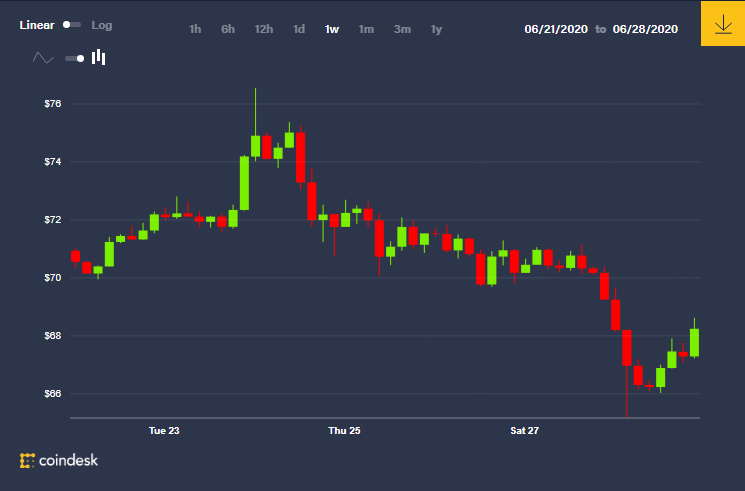Viewport: 745px width, 491px height.
Task: Click the tall green candle peaking above $76
Action: pos(256,145)
